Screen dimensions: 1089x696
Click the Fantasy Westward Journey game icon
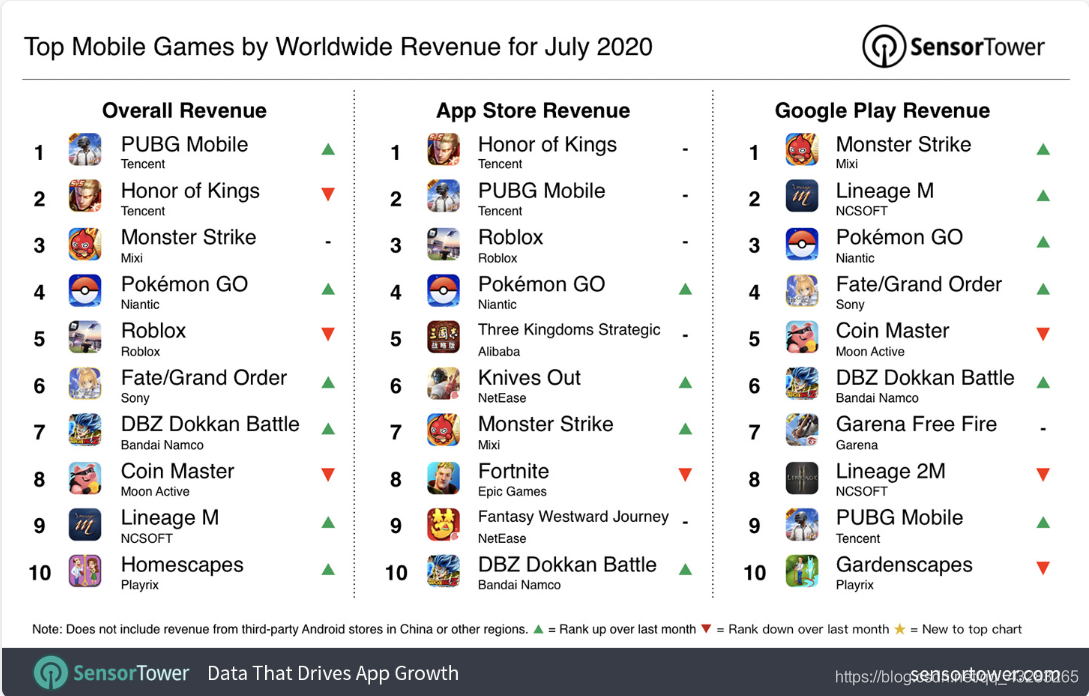point(443,524)
